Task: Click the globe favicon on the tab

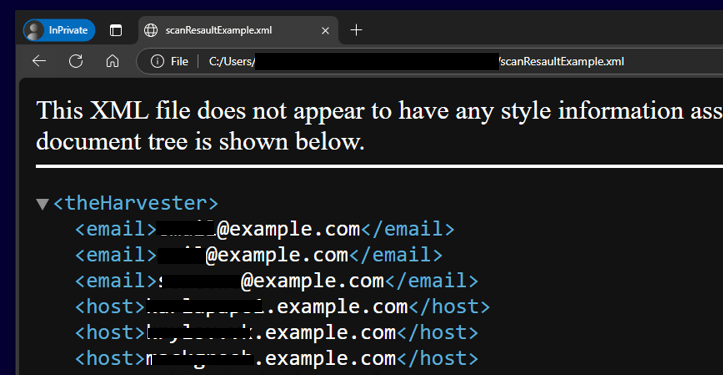Action: click(x=151, y=30)
